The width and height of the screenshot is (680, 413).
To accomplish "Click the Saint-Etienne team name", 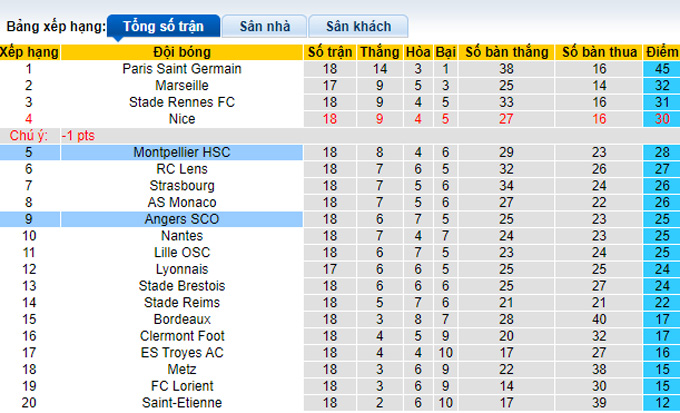I will point(182,402).
